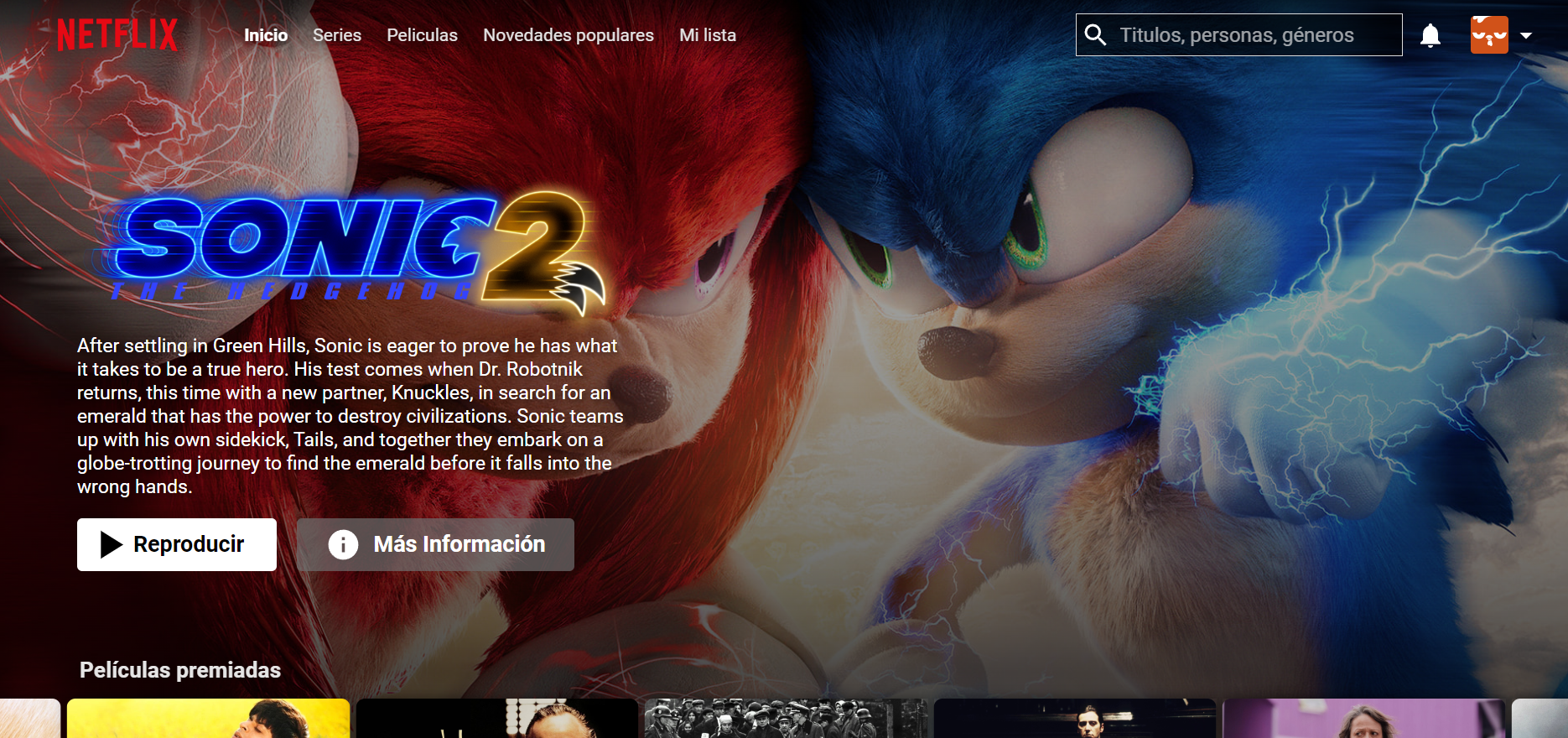Select the purple movie thumbnail

click(x=1363, y=719)
